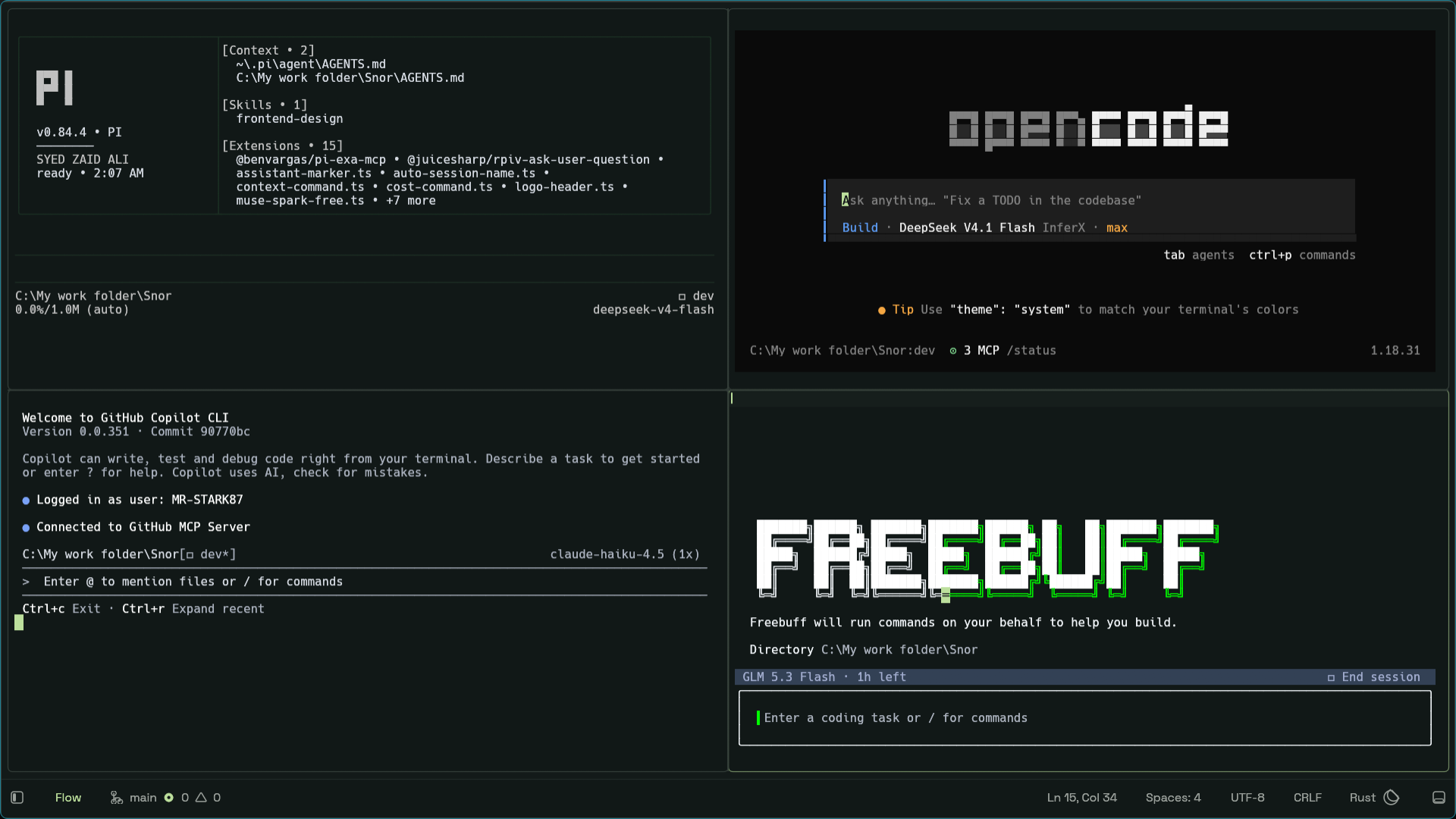Click the orange Tip text in opencode
This screenshot has height=819, width=1456.
click(902, 309)
